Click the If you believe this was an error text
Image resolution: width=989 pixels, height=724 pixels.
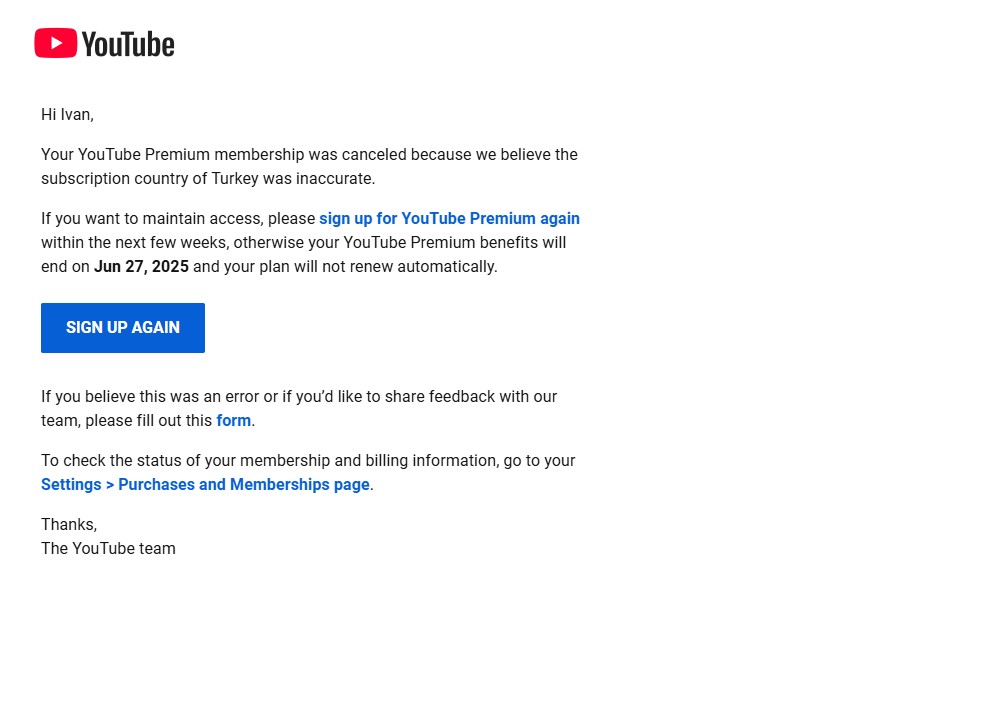[x=160, y=397]
